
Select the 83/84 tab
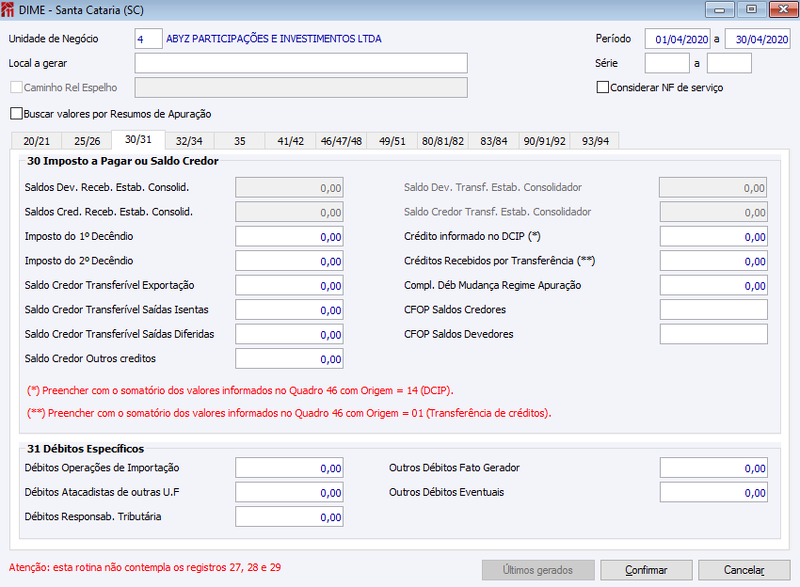[x=494, y=141]
